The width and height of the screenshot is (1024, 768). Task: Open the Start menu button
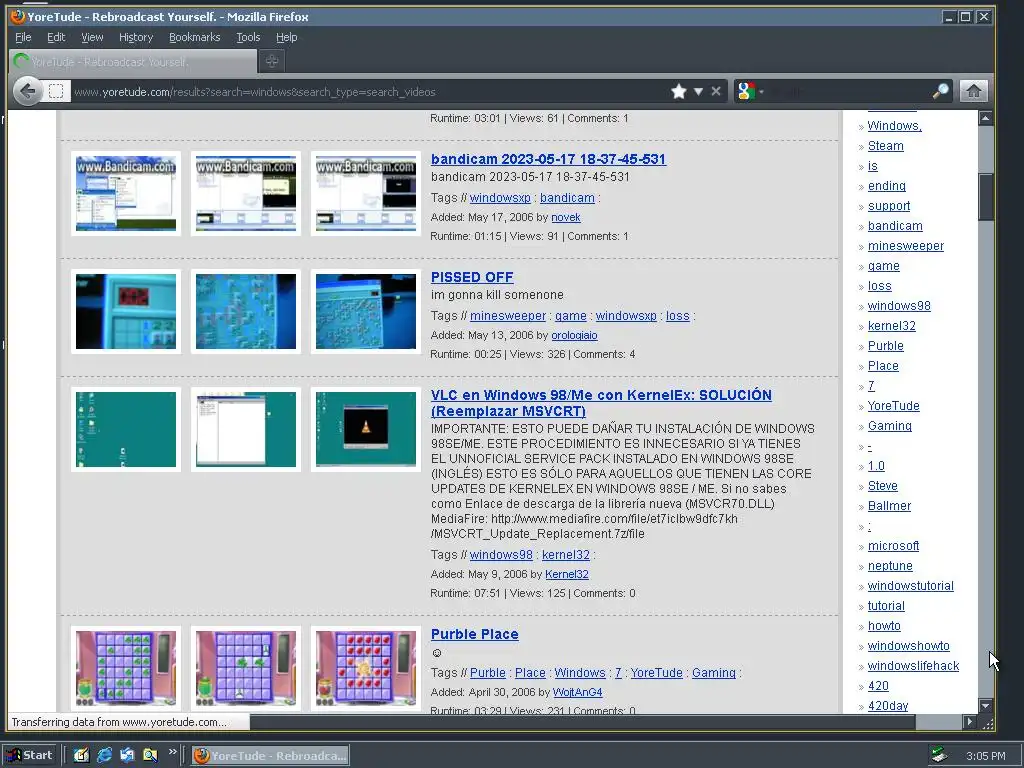30,756
